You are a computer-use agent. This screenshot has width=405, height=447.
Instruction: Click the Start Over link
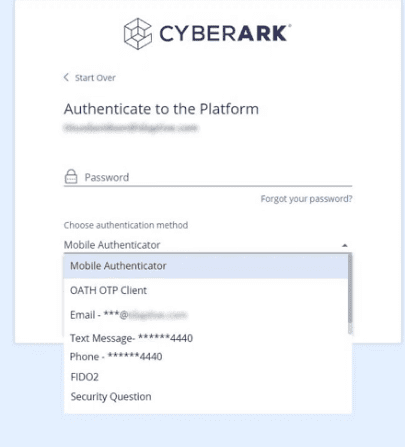tap(95, 78)
